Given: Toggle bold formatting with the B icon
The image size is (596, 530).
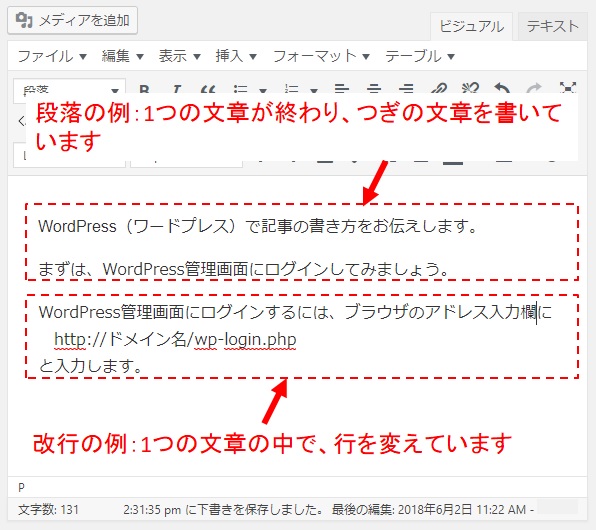Looking at the screenshot, I should point(144,89).
